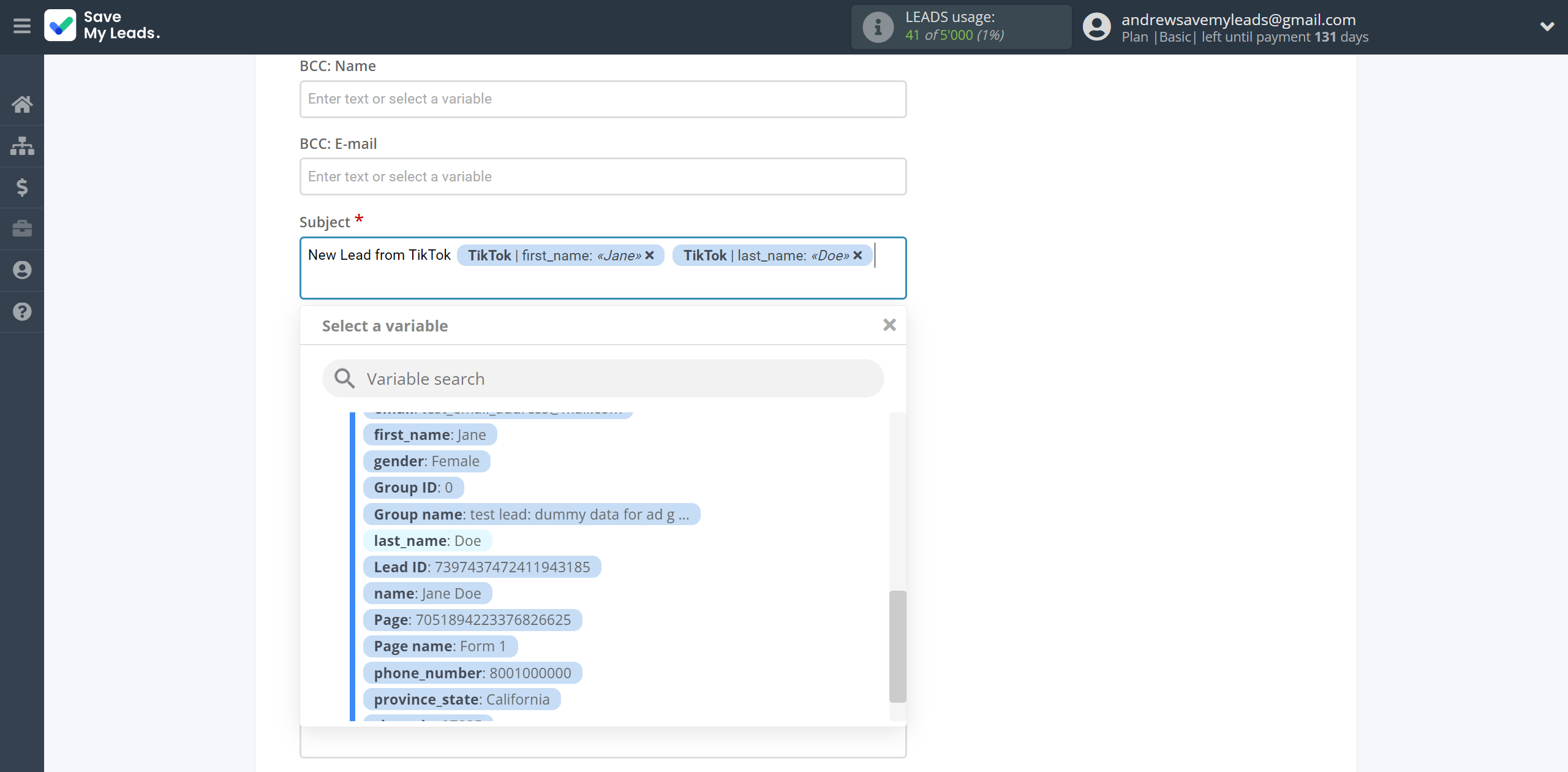Click the TikTok first_name tag in Subject
Image resolution: width=1568 pixels, height=772 pixels.
pos(560,255)
